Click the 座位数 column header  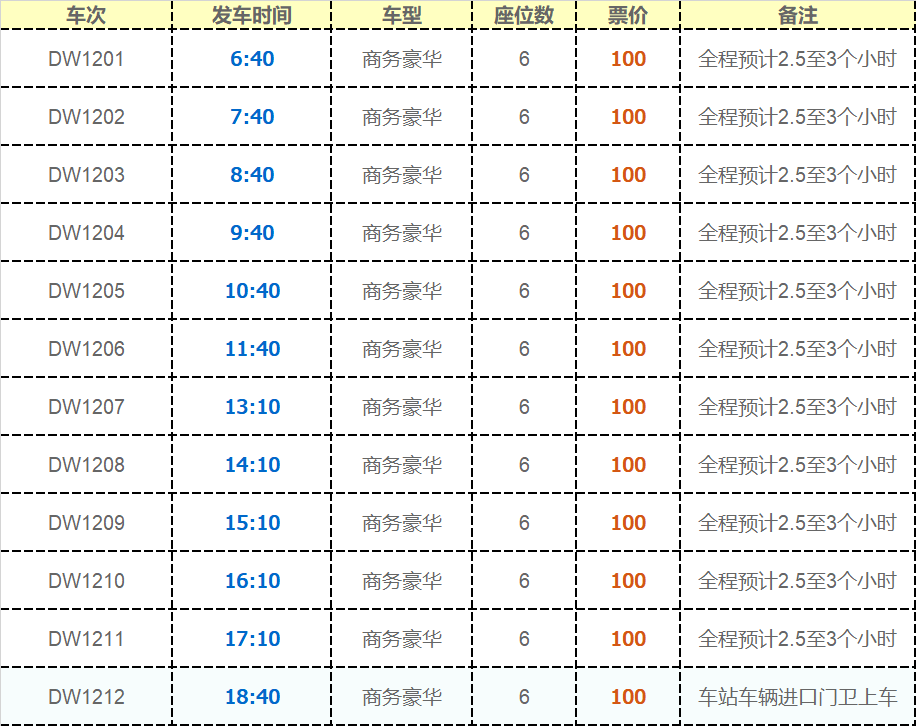tap(524, 15)
